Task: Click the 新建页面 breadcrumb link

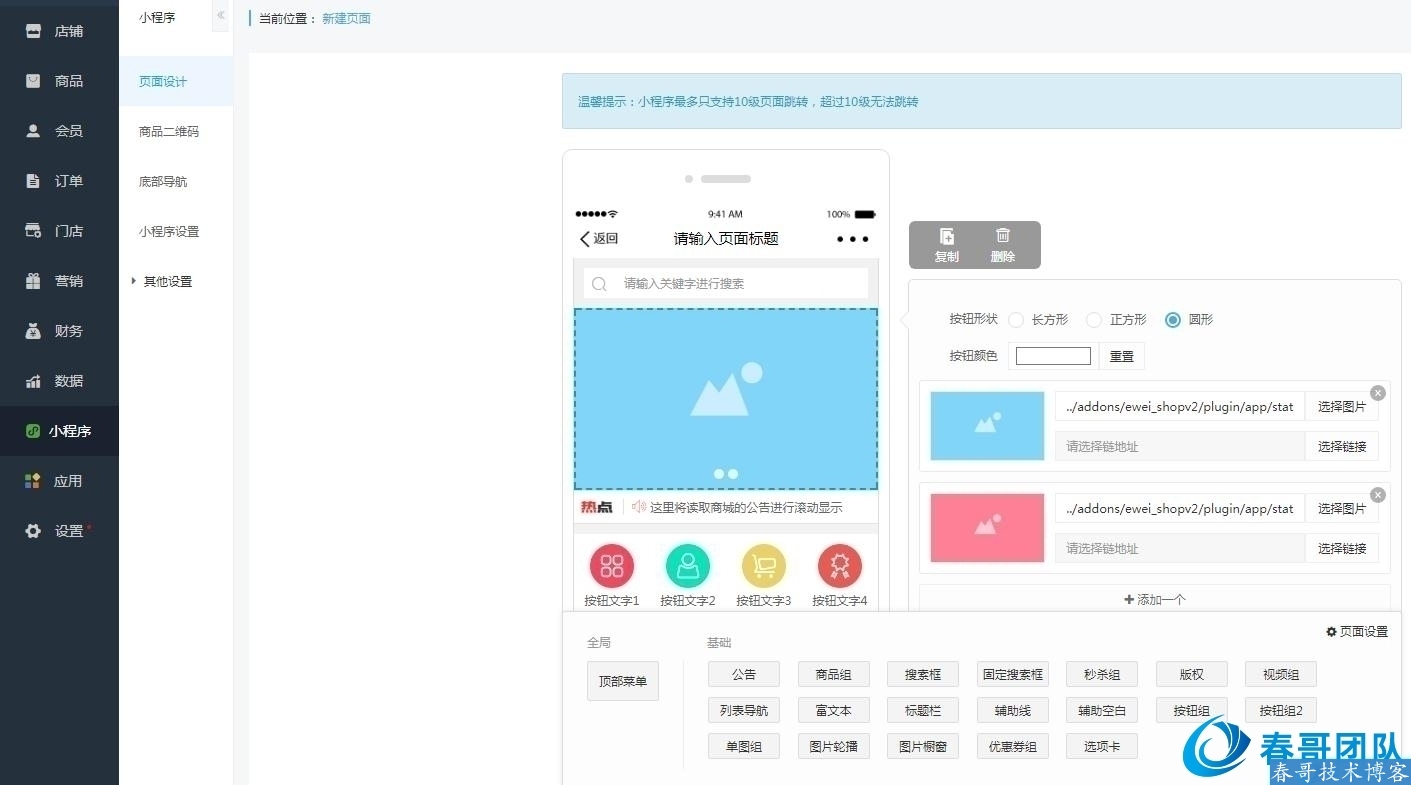Action: (x=346, y=19)
